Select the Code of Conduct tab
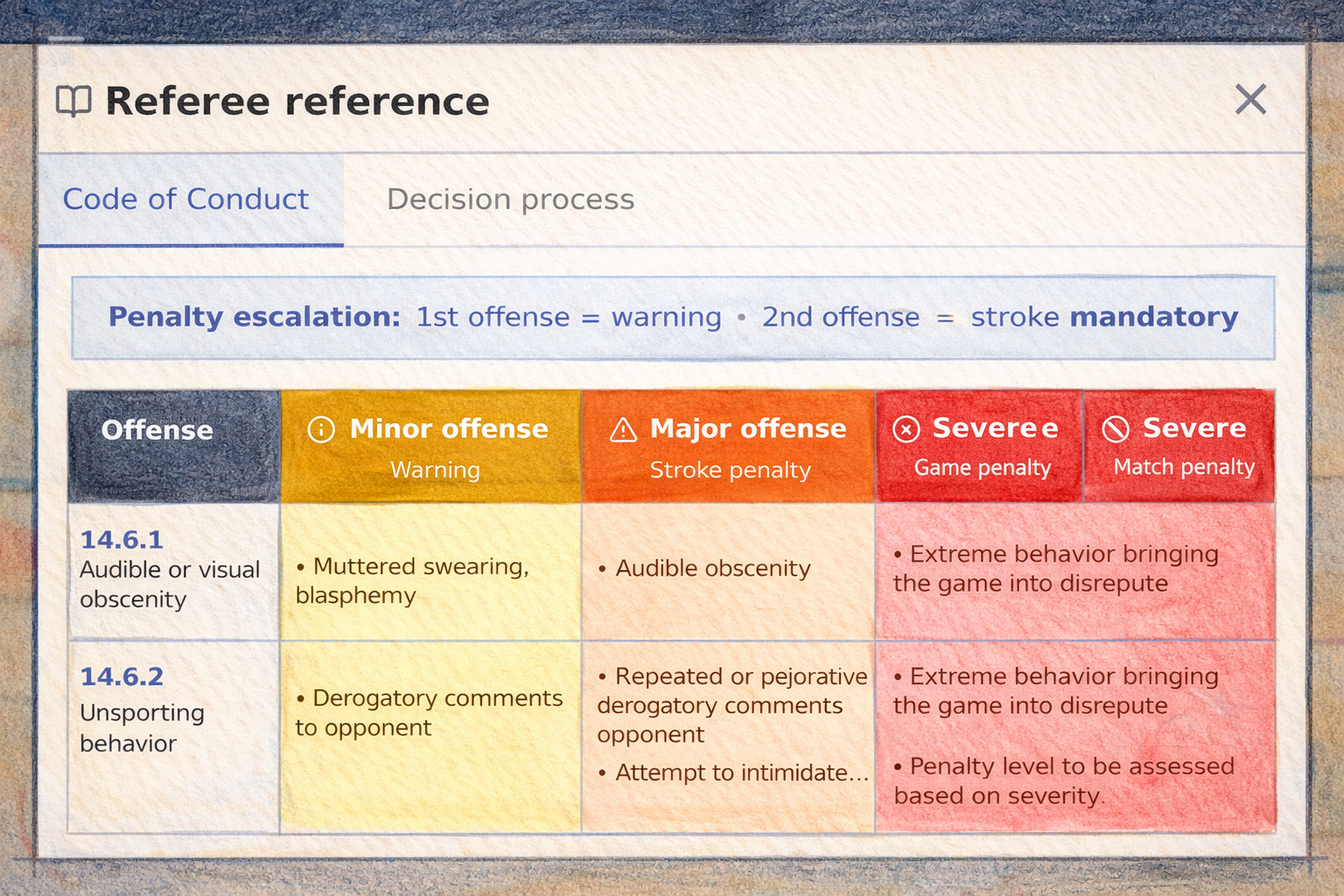1344x896 pixels. click(185, 199)
